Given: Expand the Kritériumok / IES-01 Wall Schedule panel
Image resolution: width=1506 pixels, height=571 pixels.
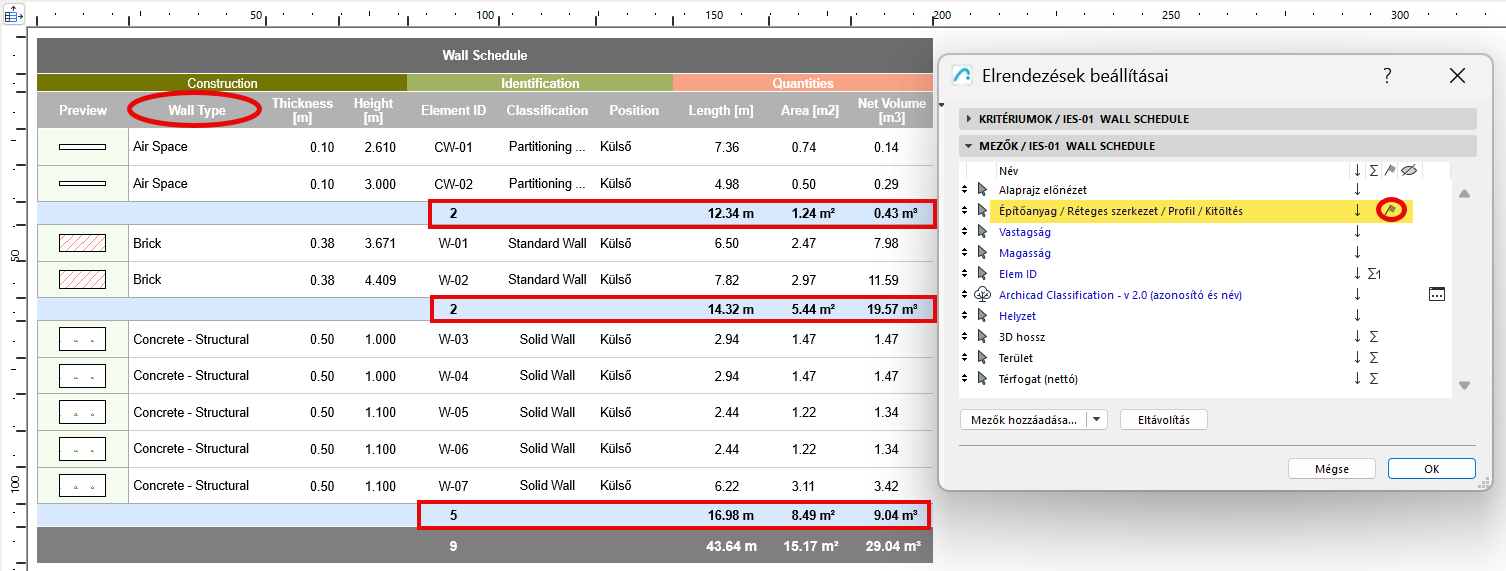Looking at the screenshot, I should (x=969, y=119).
